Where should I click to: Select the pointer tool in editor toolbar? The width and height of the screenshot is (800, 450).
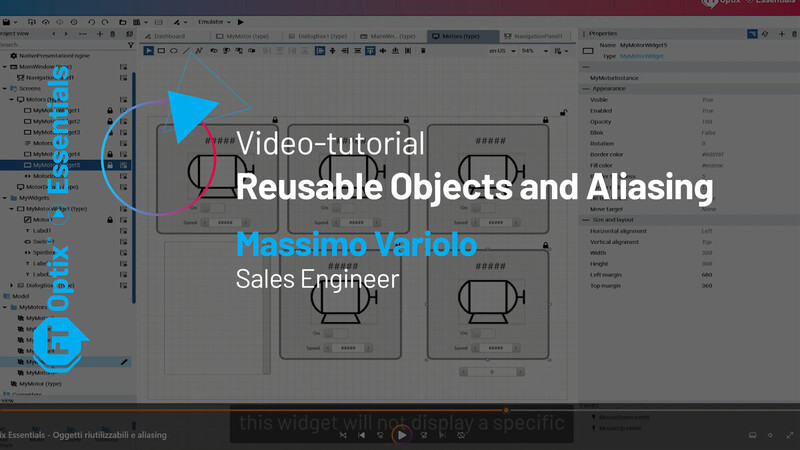click(149, 50)
